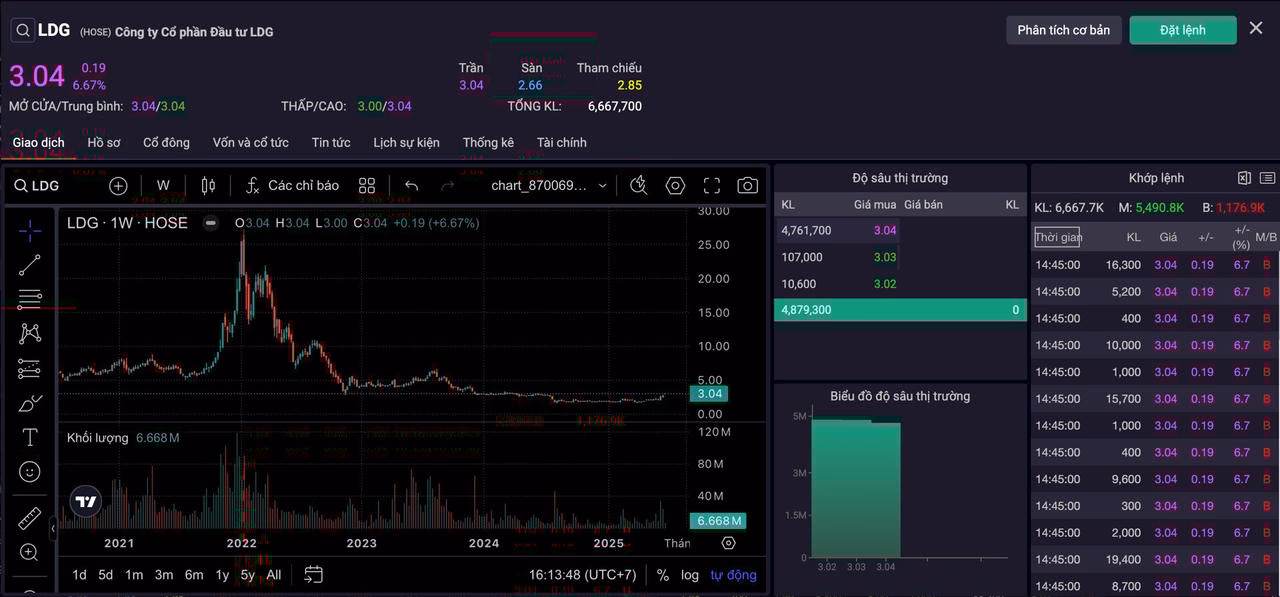Select the Fibonacci retracement tool
This screenshot has width=1280, height=597.
[30, 299]
